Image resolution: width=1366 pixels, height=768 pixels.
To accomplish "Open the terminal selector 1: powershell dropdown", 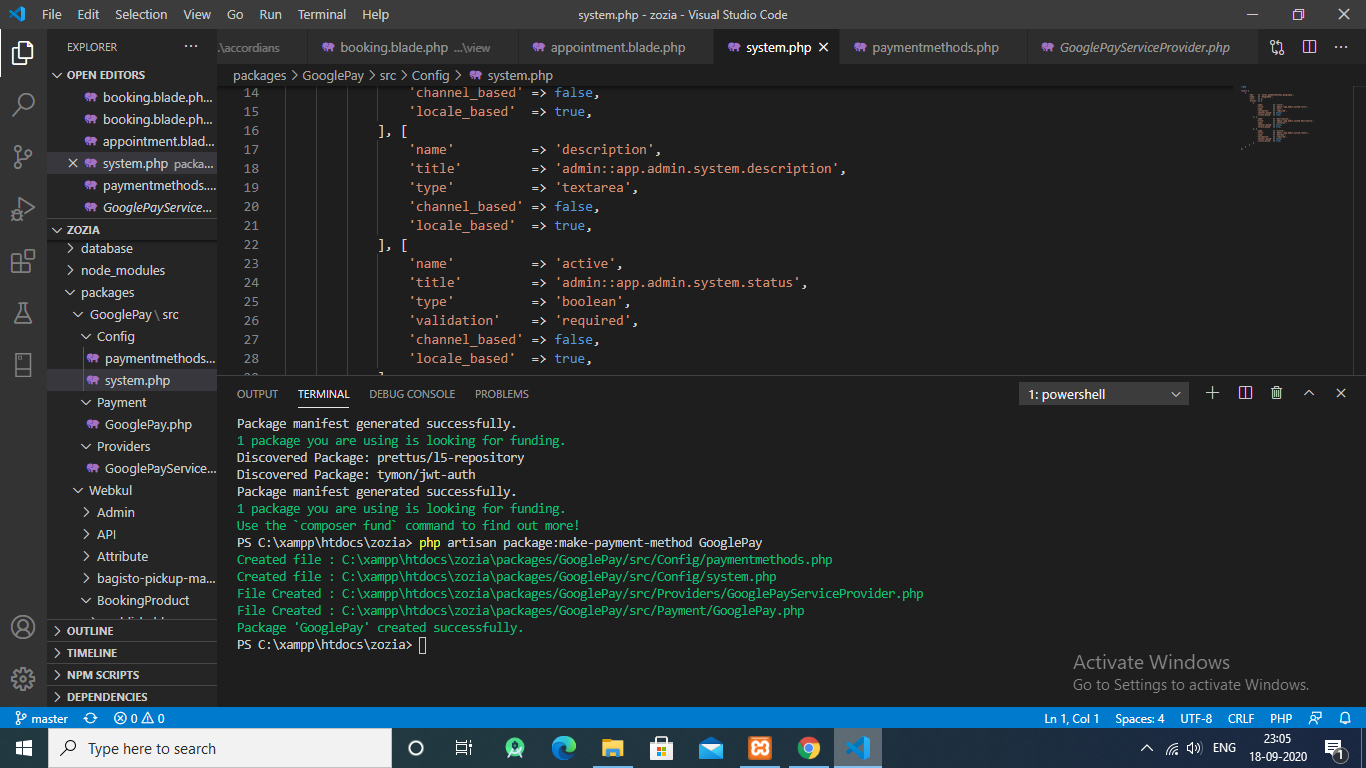I will pos(1104,394).
